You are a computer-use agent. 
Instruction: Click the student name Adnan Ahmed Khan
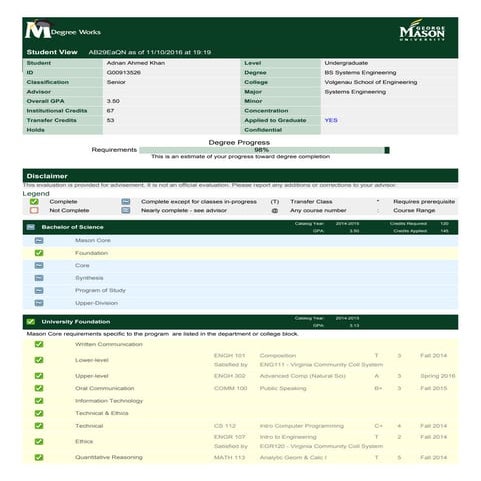(136, 63)
